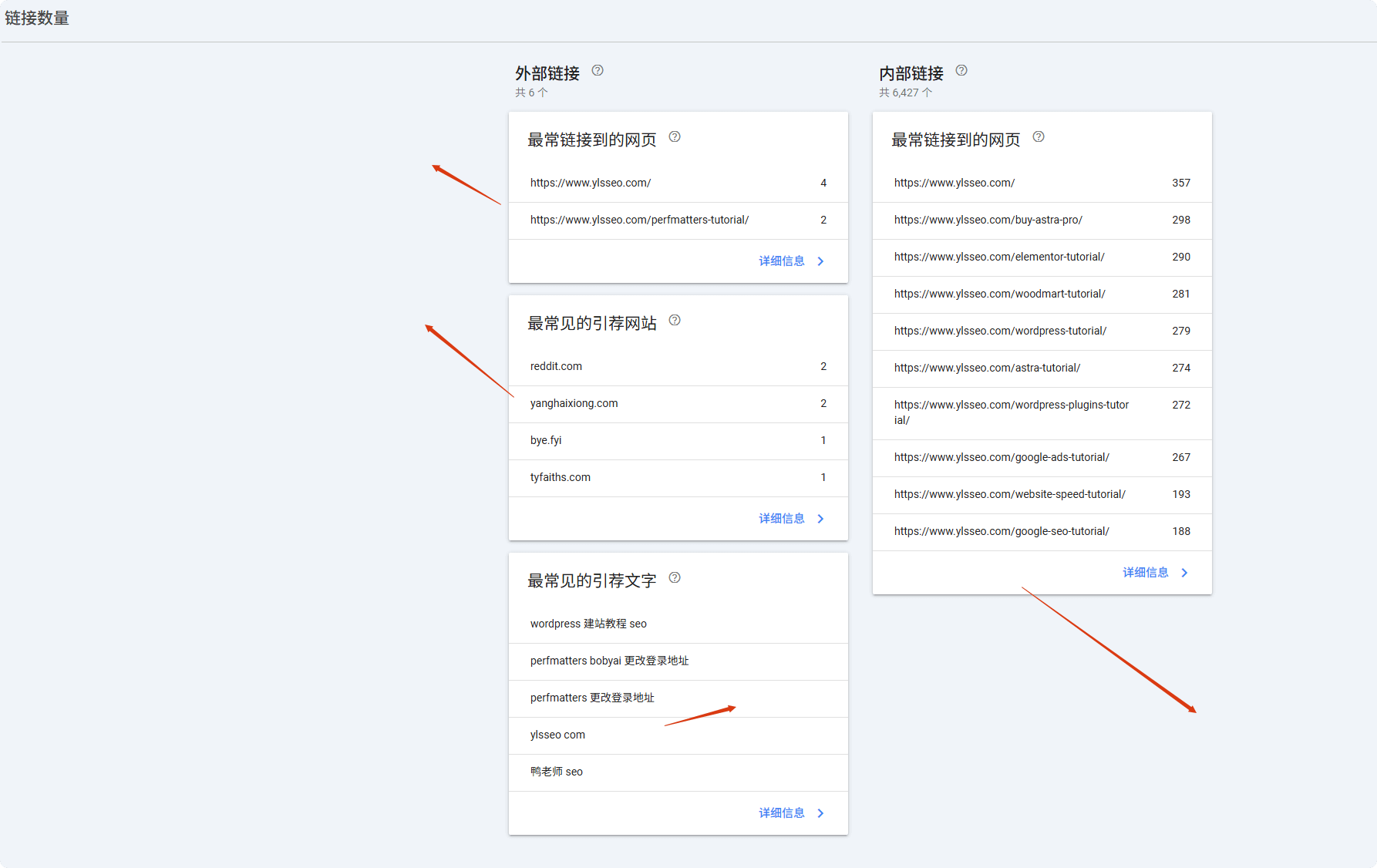The height and width of the screenshot is (868, 1377).
Task: Select google-seo-tutorial internal link row
Action: point(1042,532)
